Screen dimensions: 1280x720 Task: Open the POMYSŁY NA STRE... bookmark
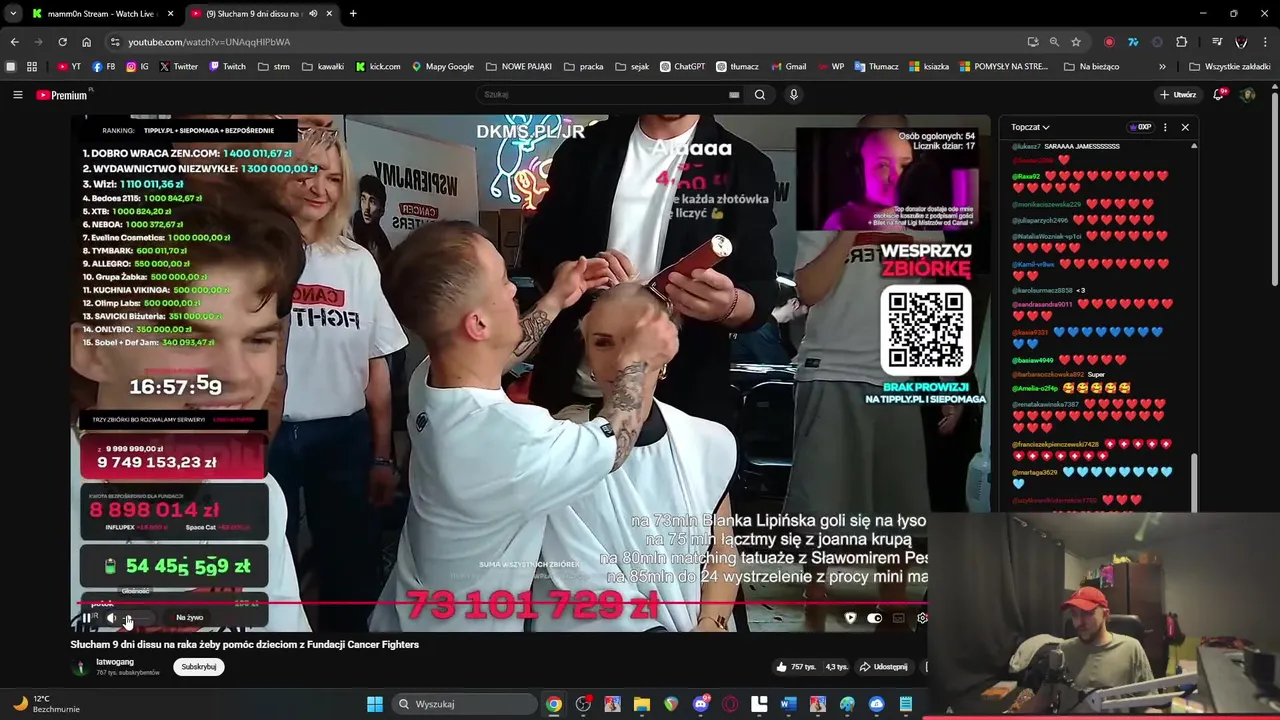click(x=1004, y=67)
